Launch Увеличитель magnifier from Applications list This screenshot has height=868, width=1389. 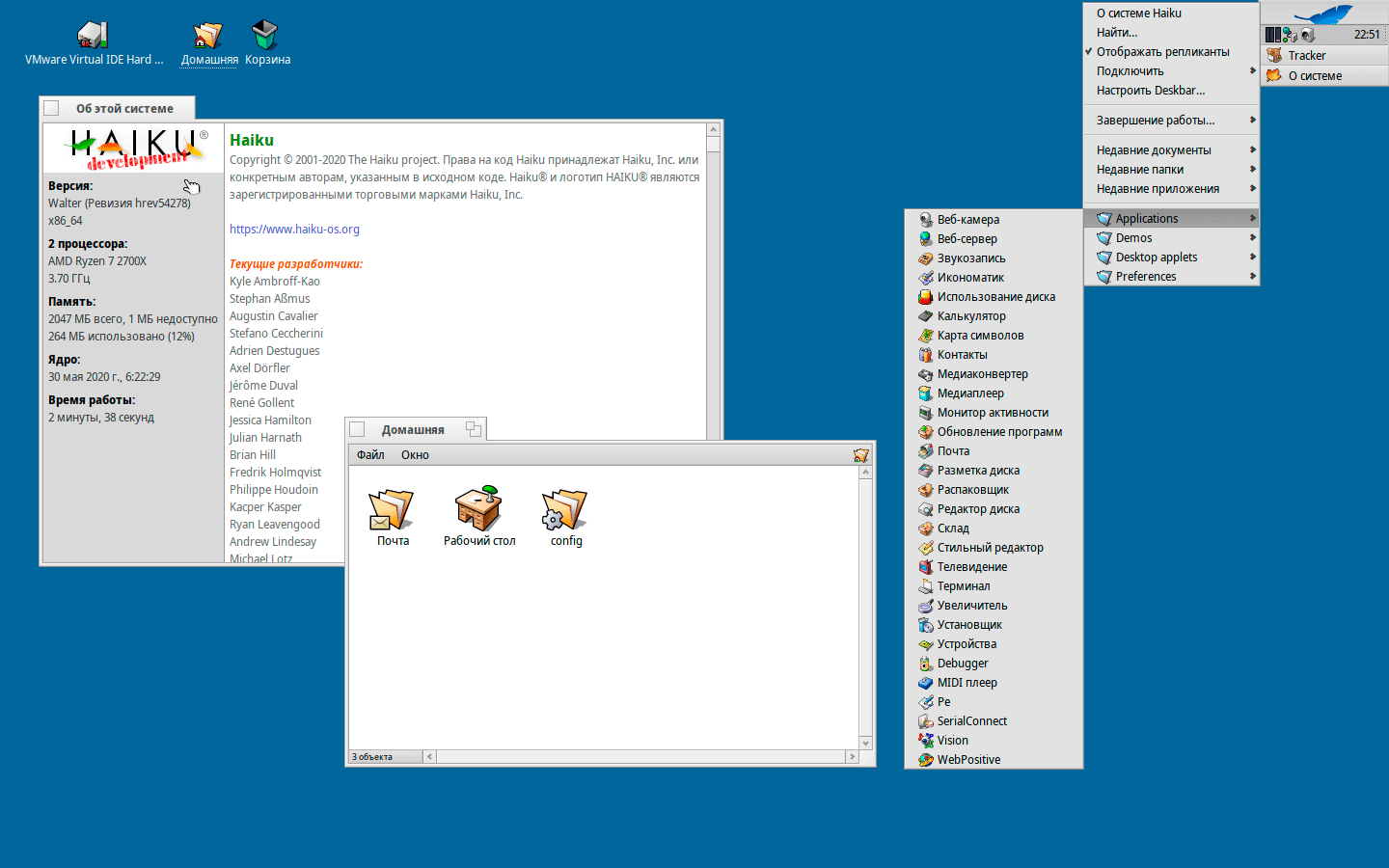tap(994, 606)
